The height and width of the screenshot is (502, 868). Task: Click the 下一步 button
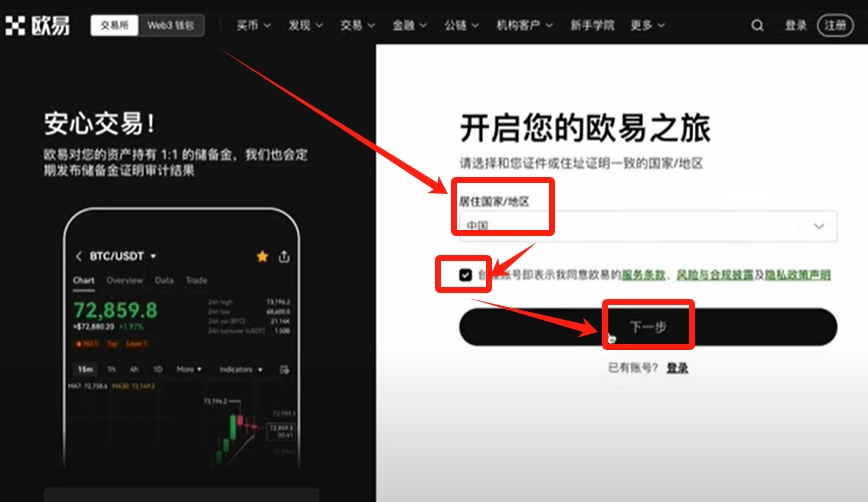click(647, 327)
